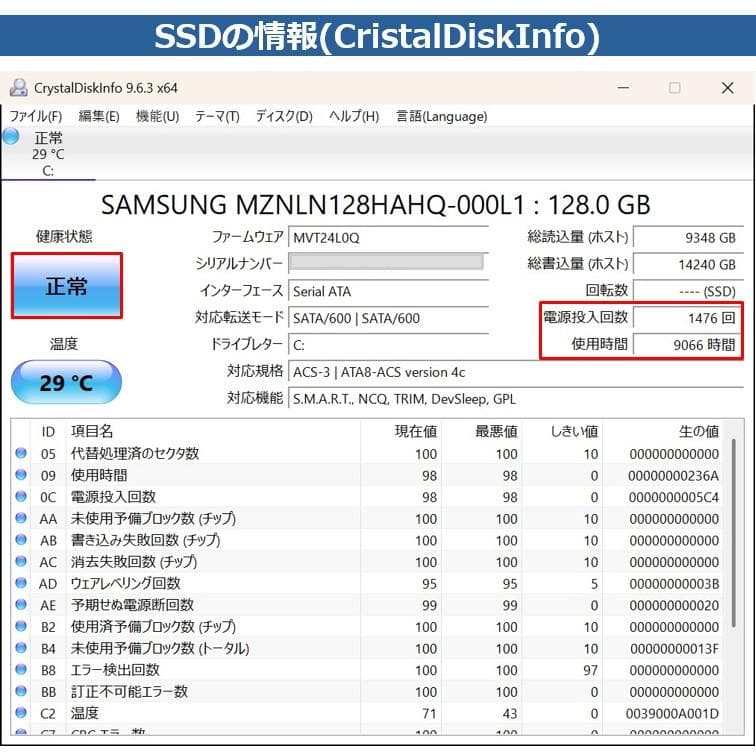The image size is (756, 756).
Task: Select the 訂正不可能エラー数 row
Action: pos(367,692)
